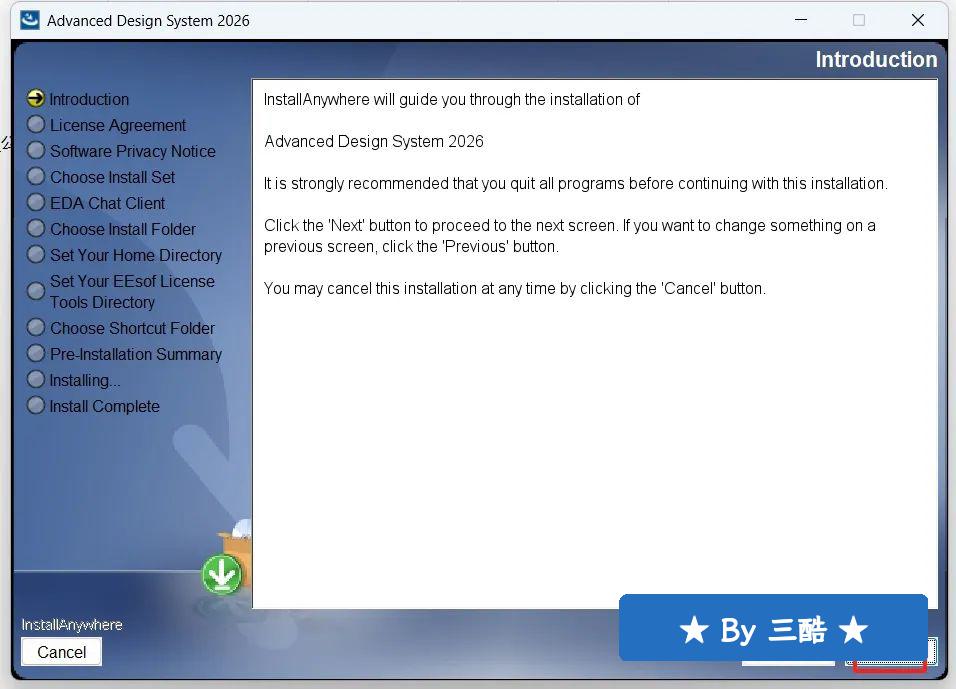Minimize the Advanced Design System 2026 installer window

point(801,20)
